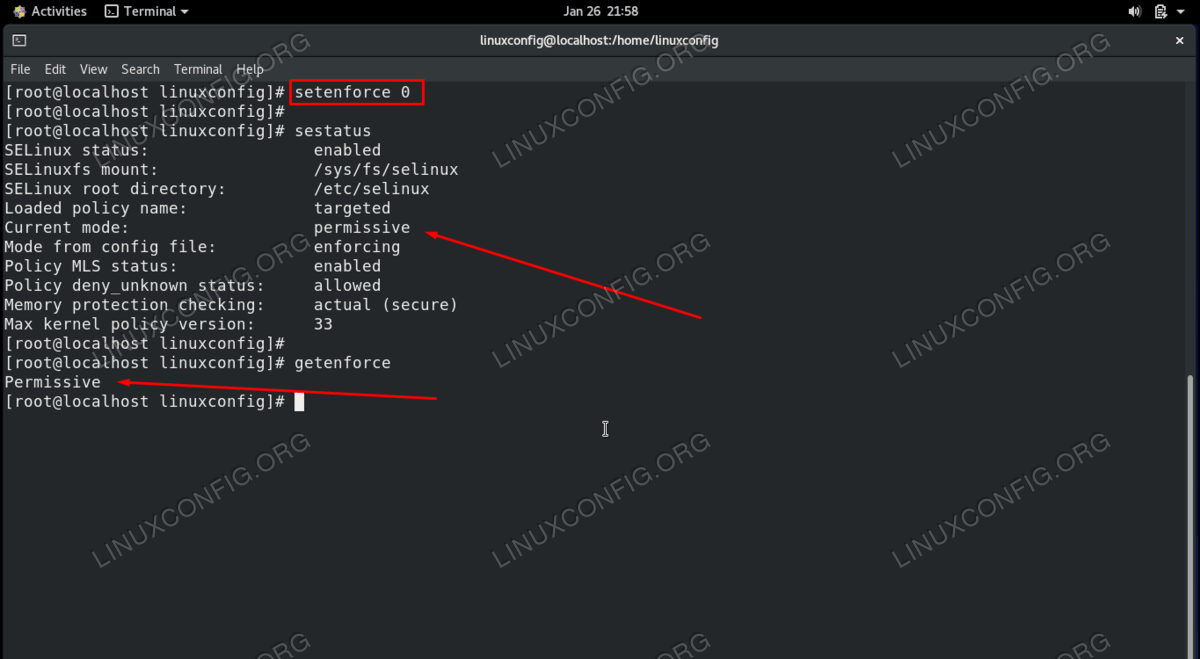
Task: Open the View menu
Action: coord(93,69)
